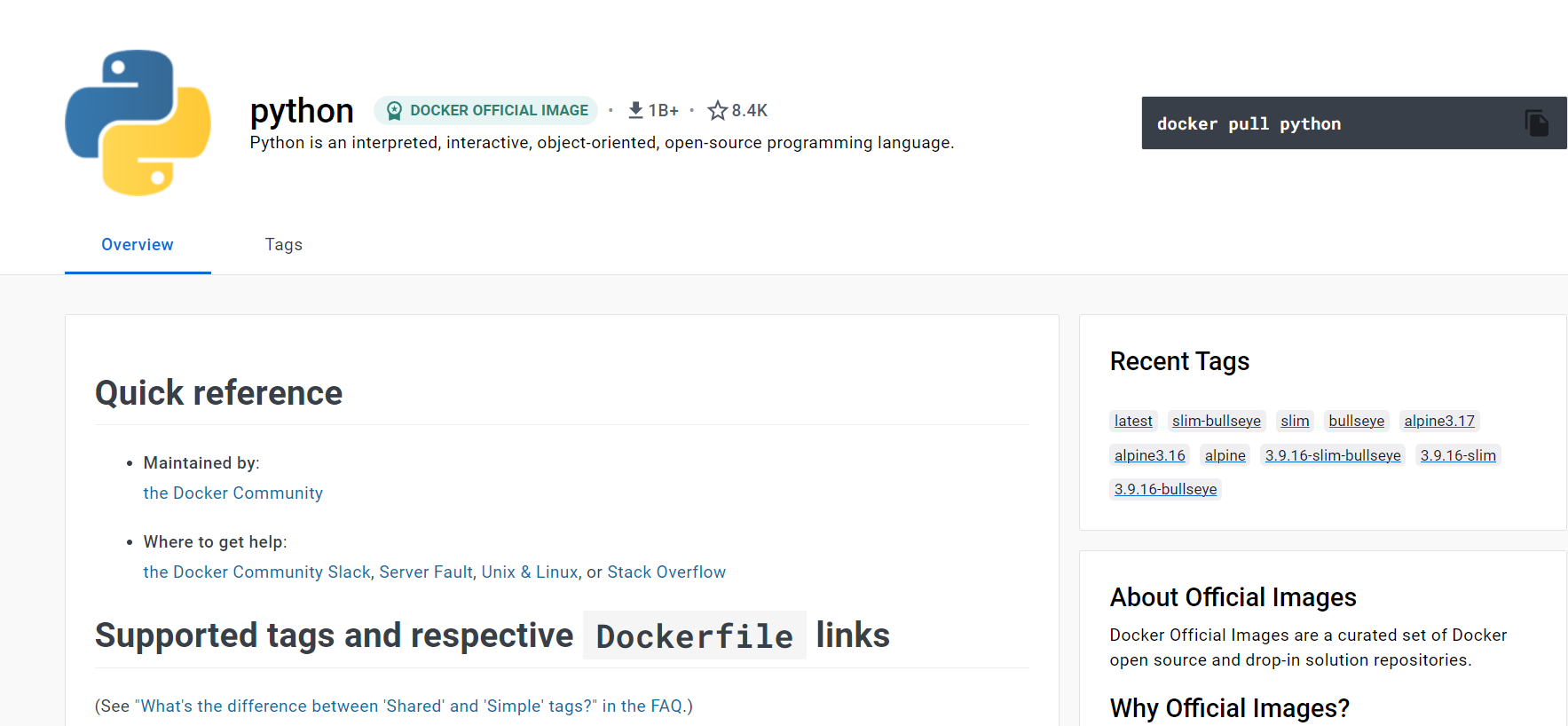This screenshot has width=1568, height=726.
Task: Open the Stack Overflow link
Action: tap(666, 572)
